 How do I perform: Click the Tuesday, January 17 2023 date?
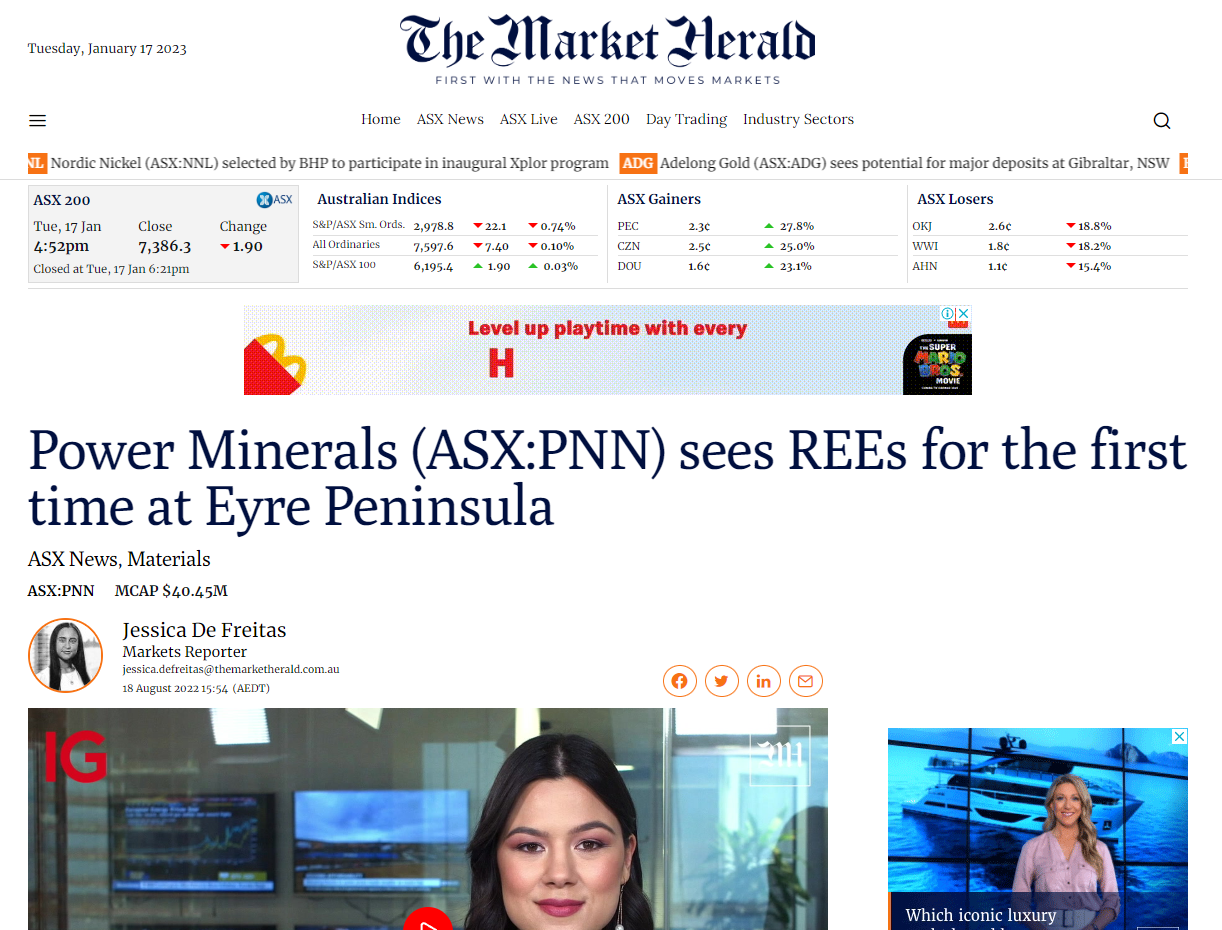click(107, 48)
